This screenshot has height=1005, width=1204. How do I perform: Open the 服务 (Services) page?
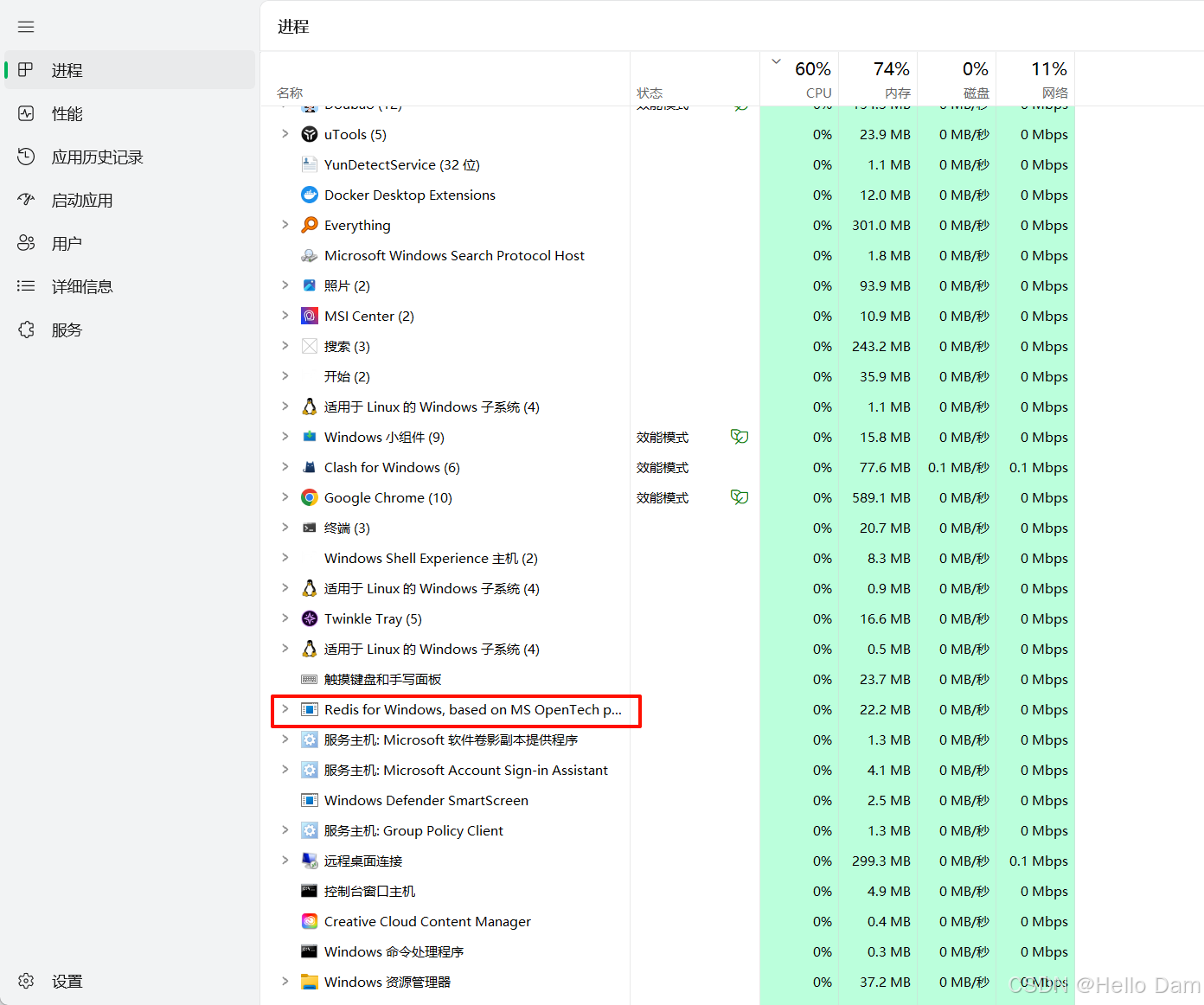[x=67, y=330]
